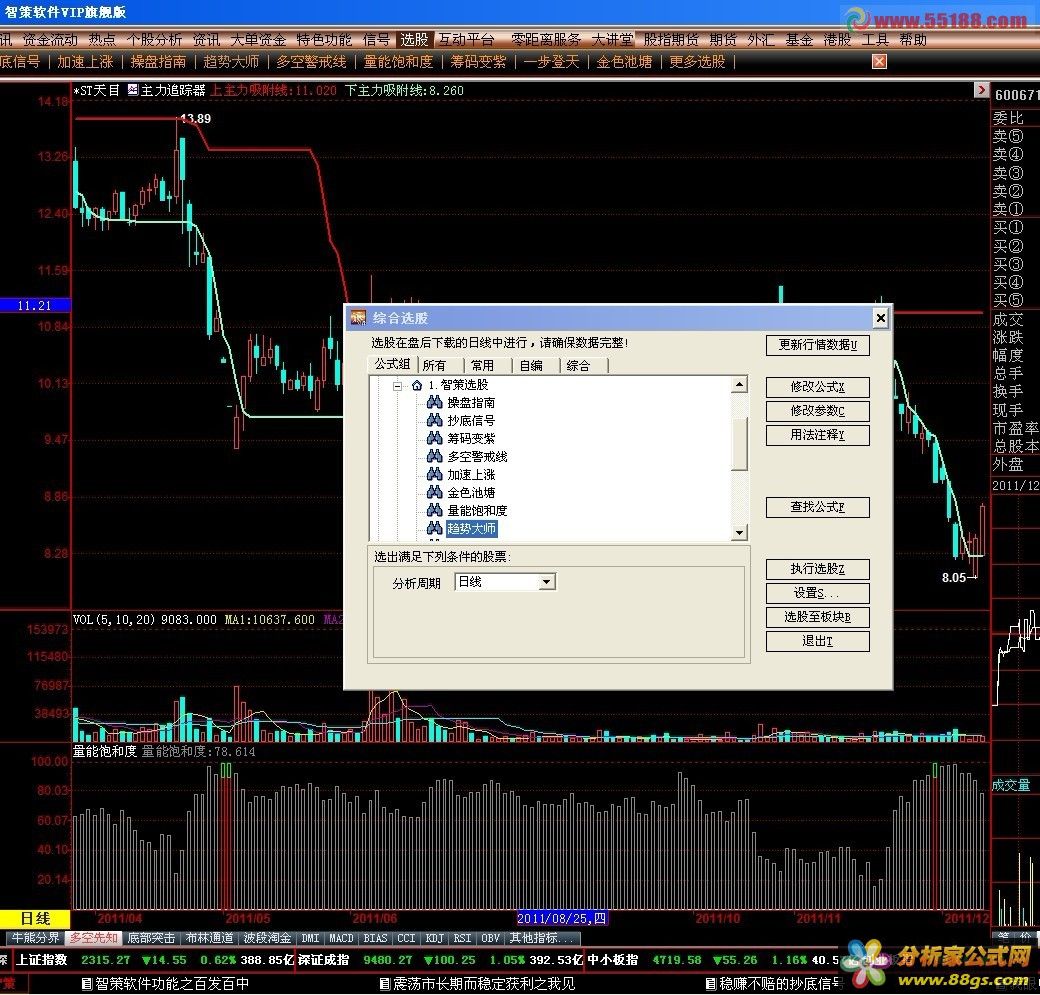Switch to the 所有 tab

click(x=434, y=365)
